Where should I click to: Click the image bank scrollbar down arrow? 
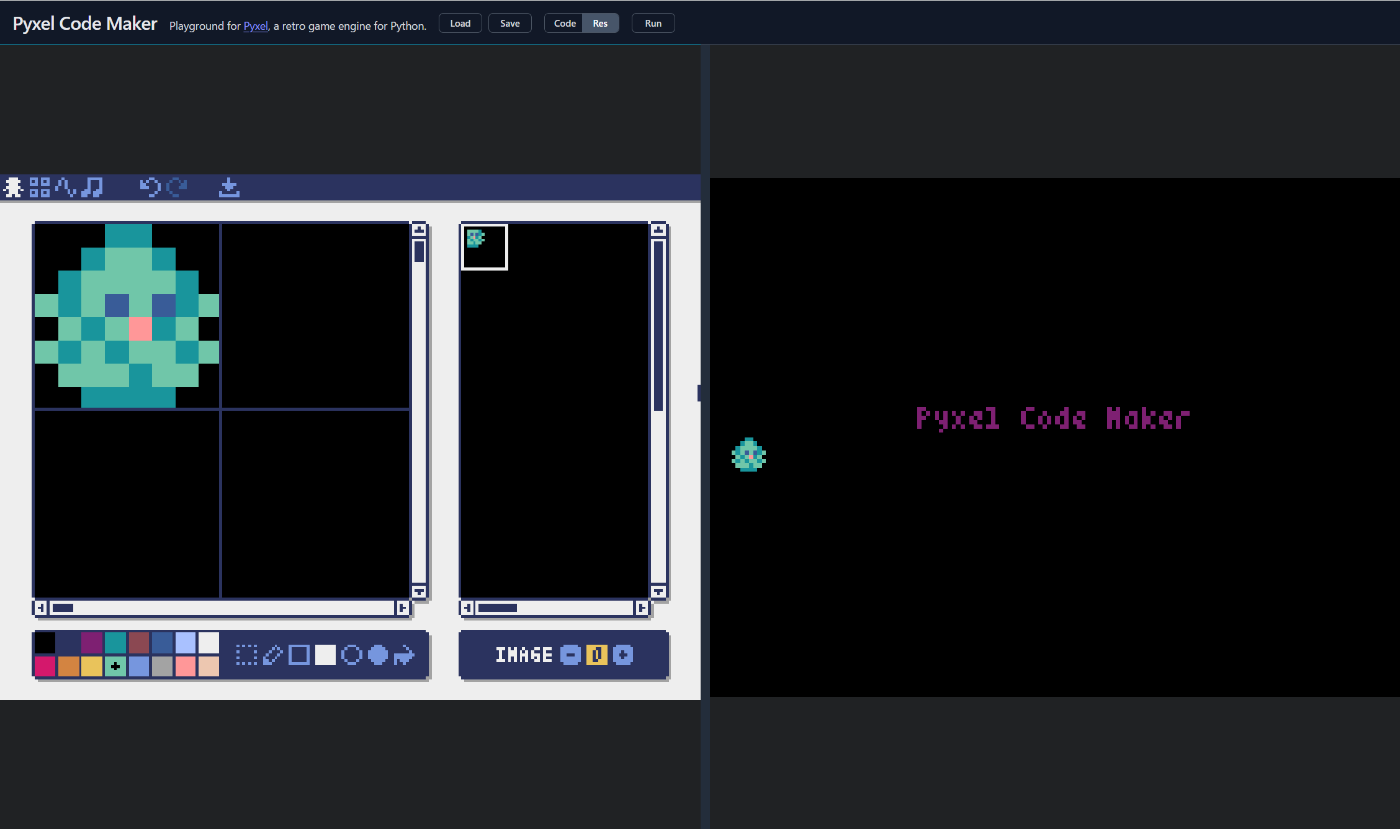tap(658, 591)
